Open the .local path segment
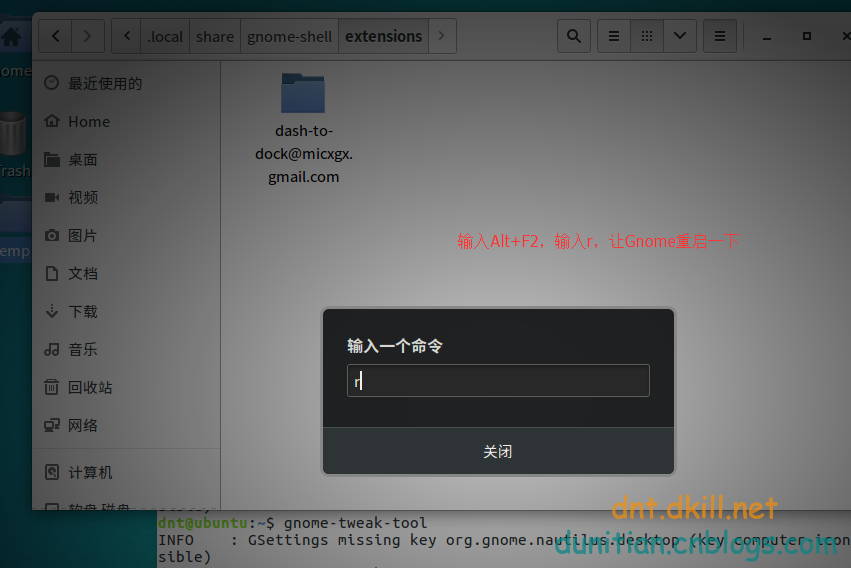 165,36
